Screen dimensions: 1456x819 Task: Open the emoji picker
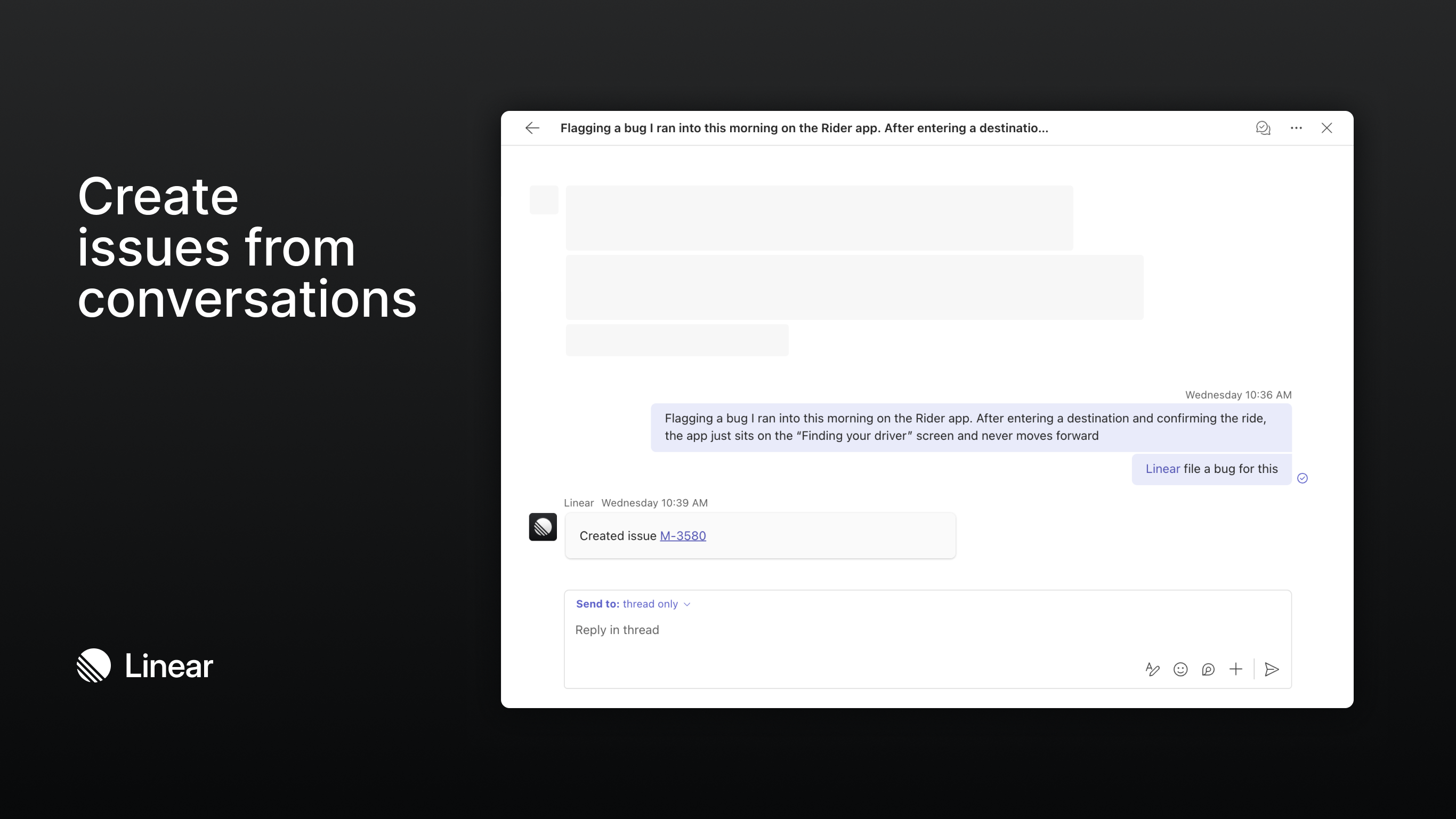[x=1181, y=669]
